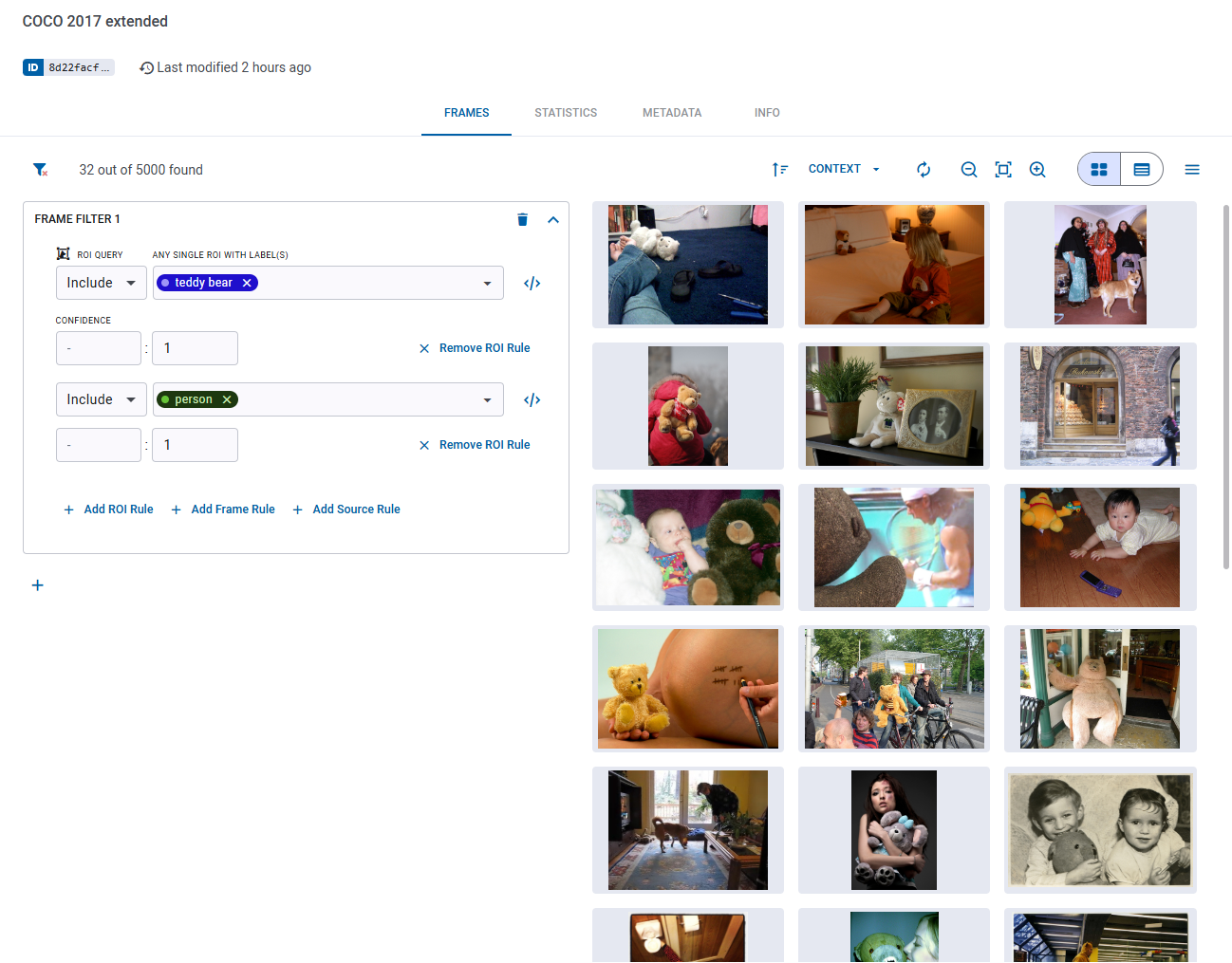Zoom in on the thumbnails

coord(1037,169)
